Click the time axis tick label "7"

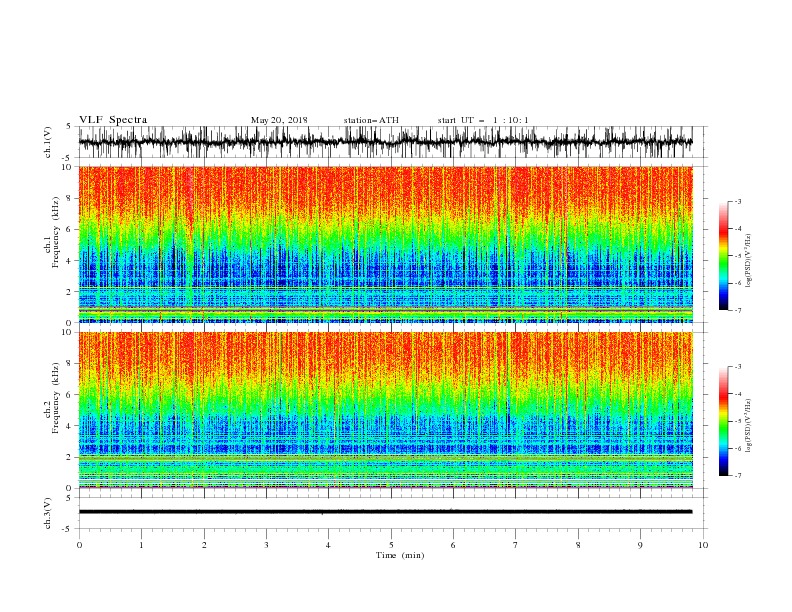[516, 545]
